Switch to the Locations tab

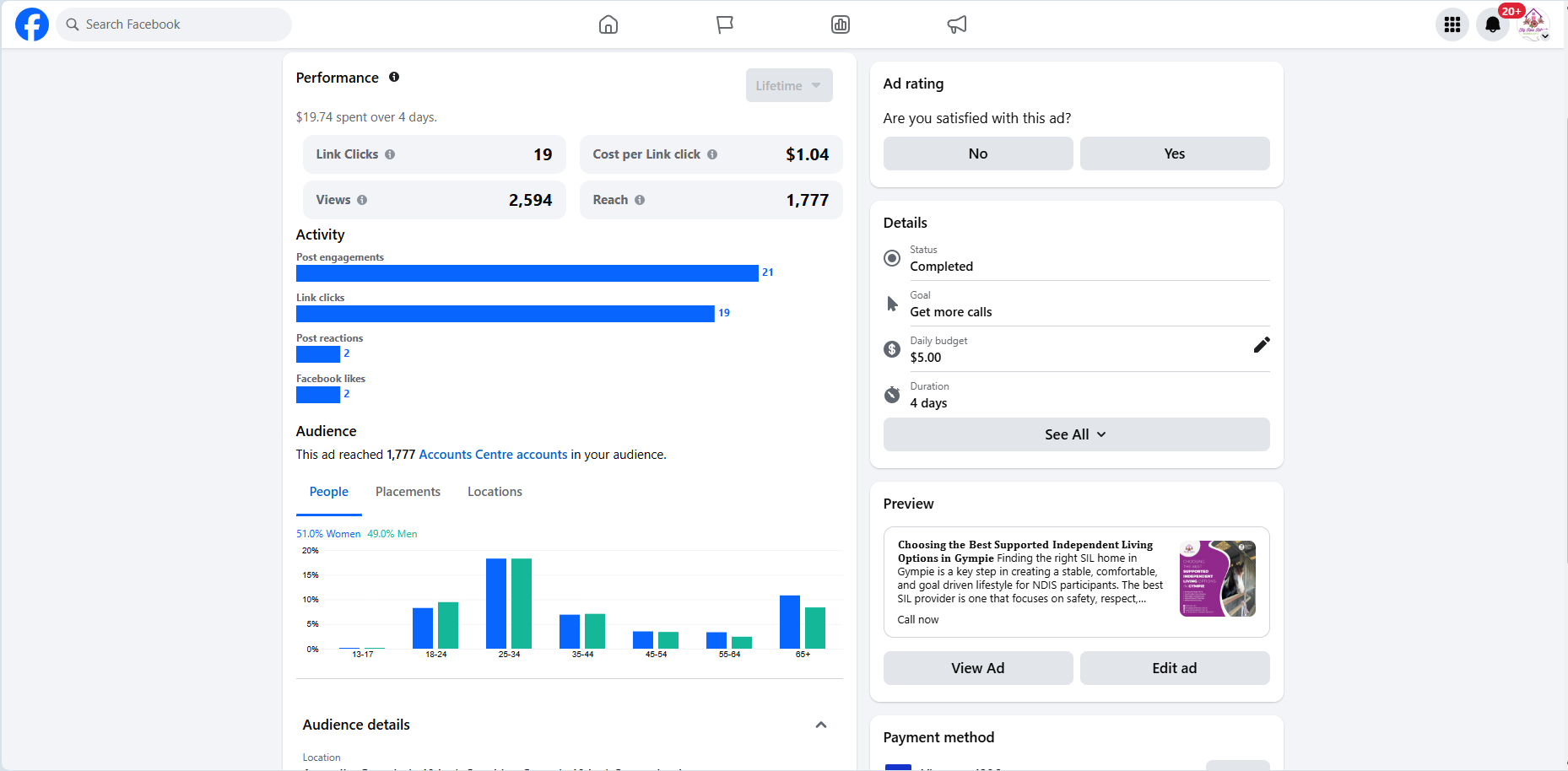(495, 492)
